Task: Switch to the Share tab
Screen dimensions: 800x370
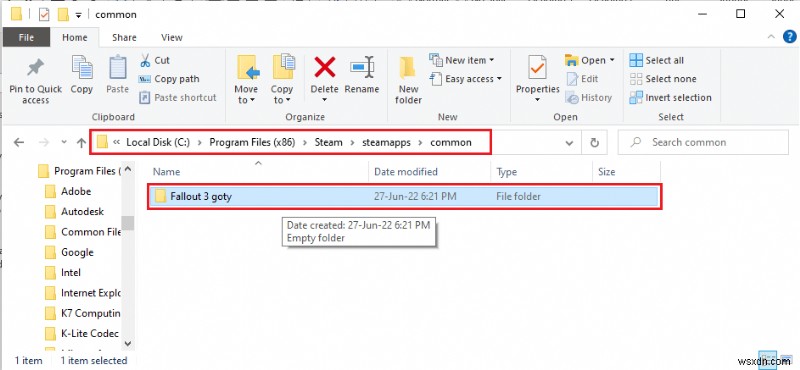Action: tap(124, 37)
